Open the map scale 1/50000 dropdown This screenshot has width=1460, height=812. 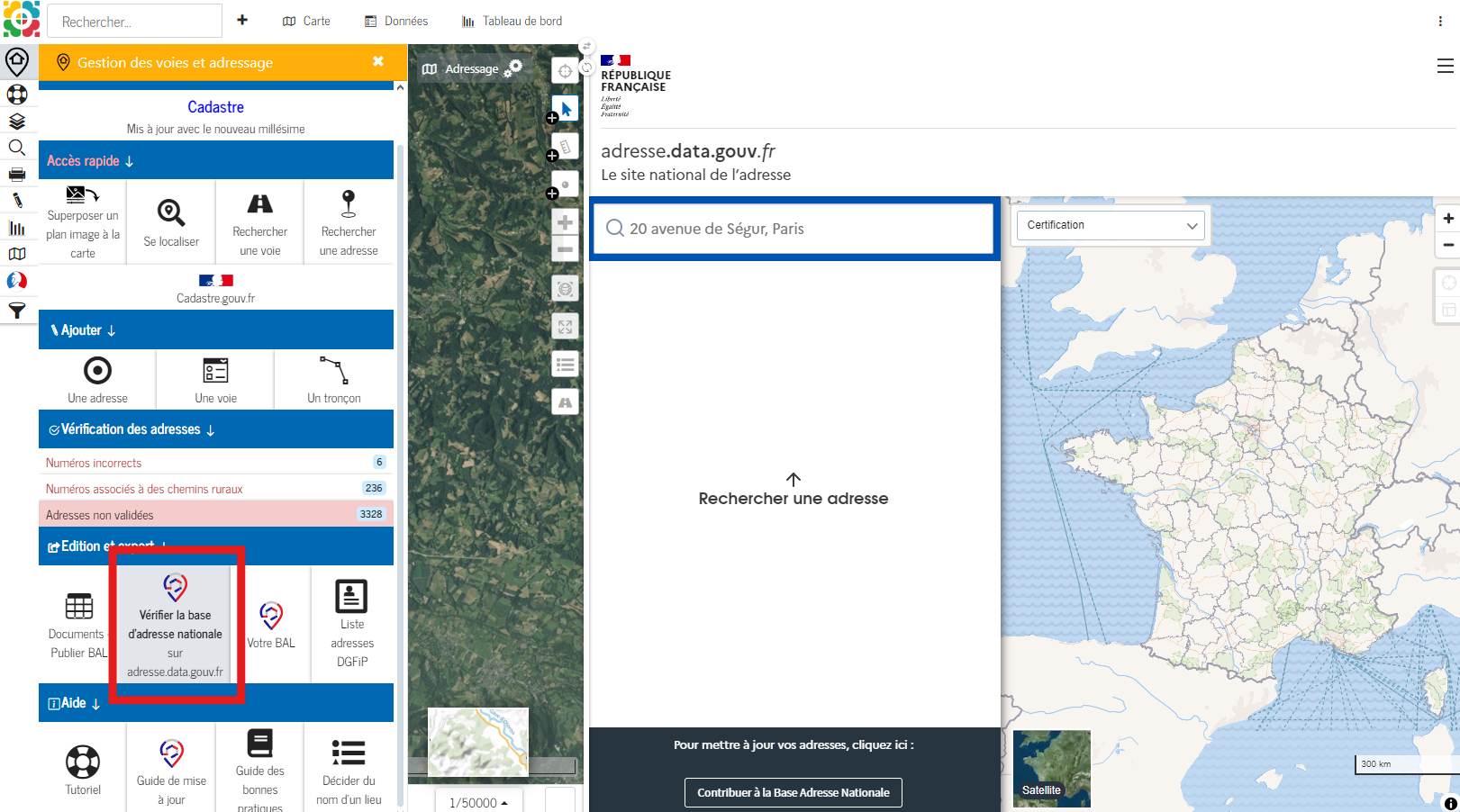click(478, 802)
